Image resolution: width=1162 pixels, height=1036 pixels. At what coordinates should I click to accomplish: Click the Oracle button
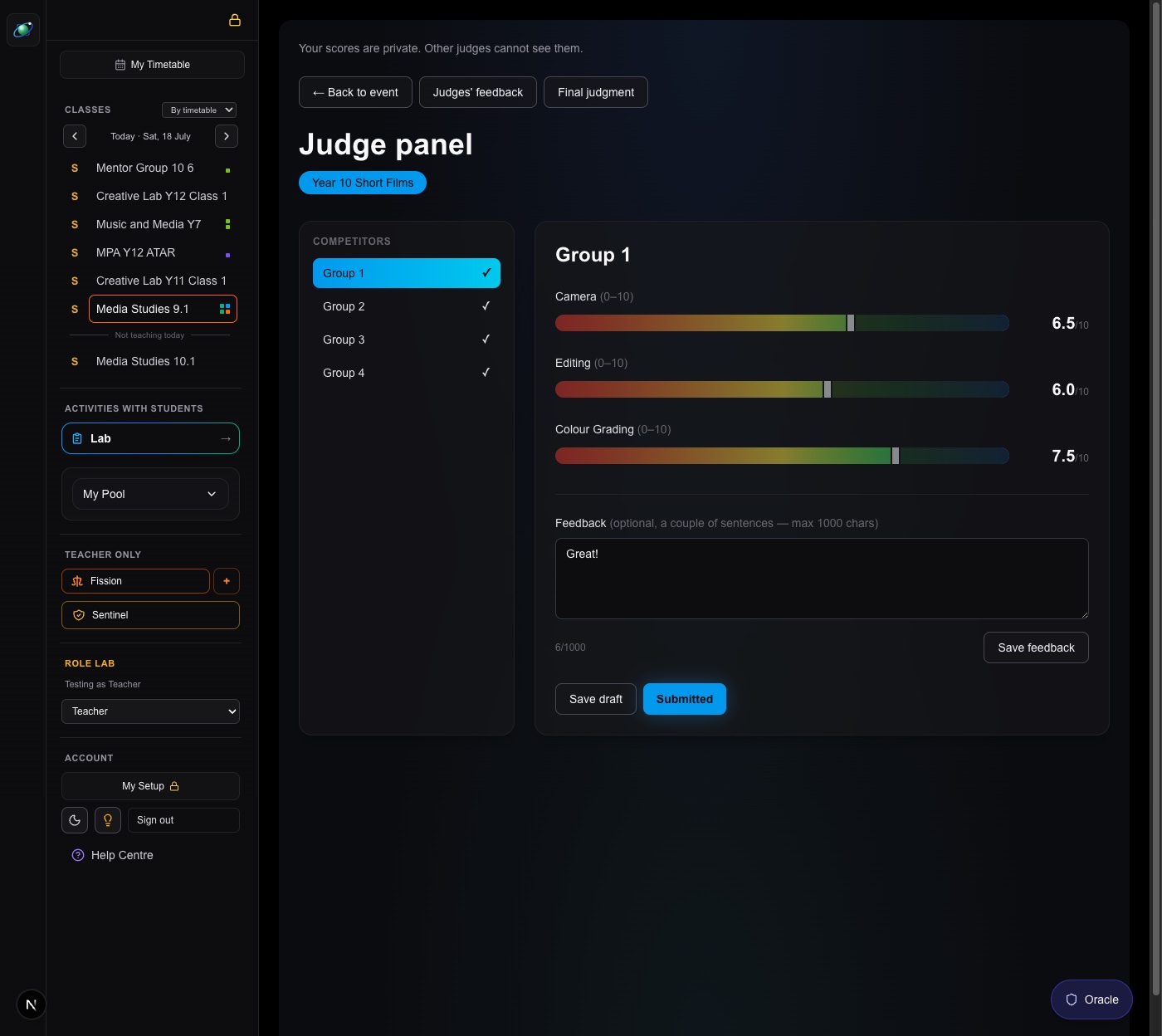pyautogui.click(x=1091, y=999)
